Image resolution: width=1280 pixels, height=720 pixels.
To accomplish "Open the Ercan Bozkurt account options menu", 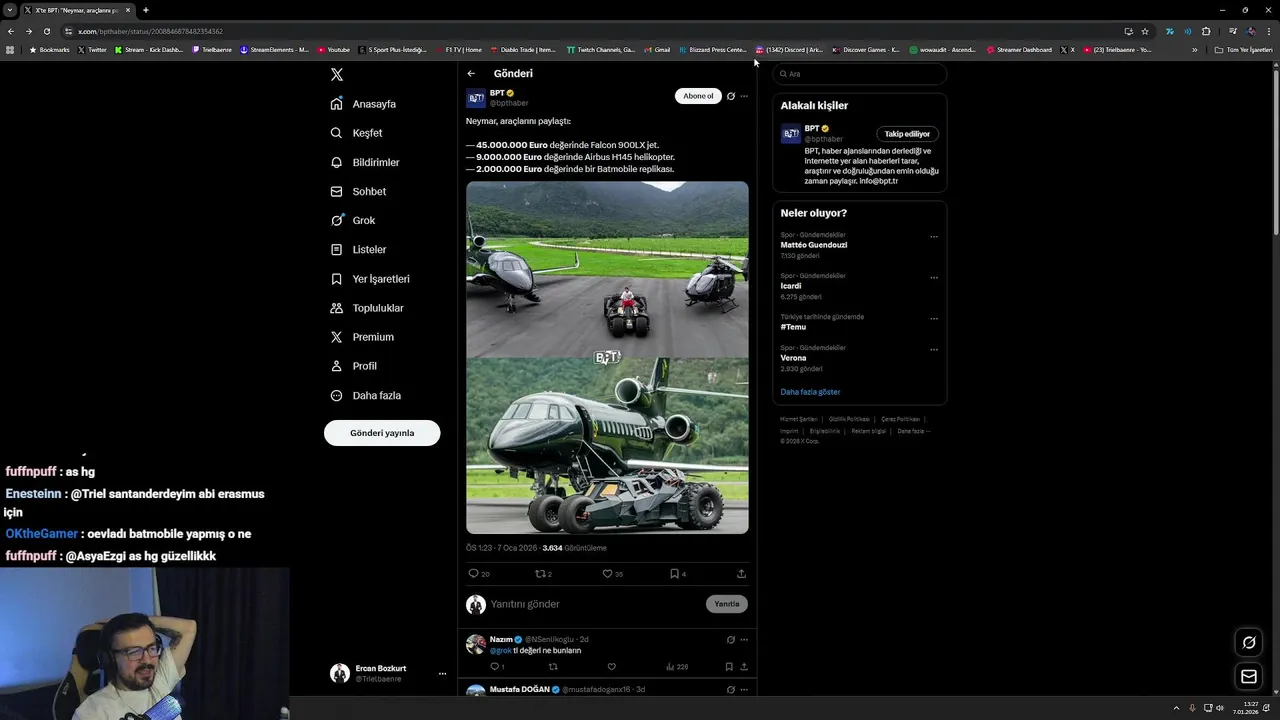I will click(442, 674).
